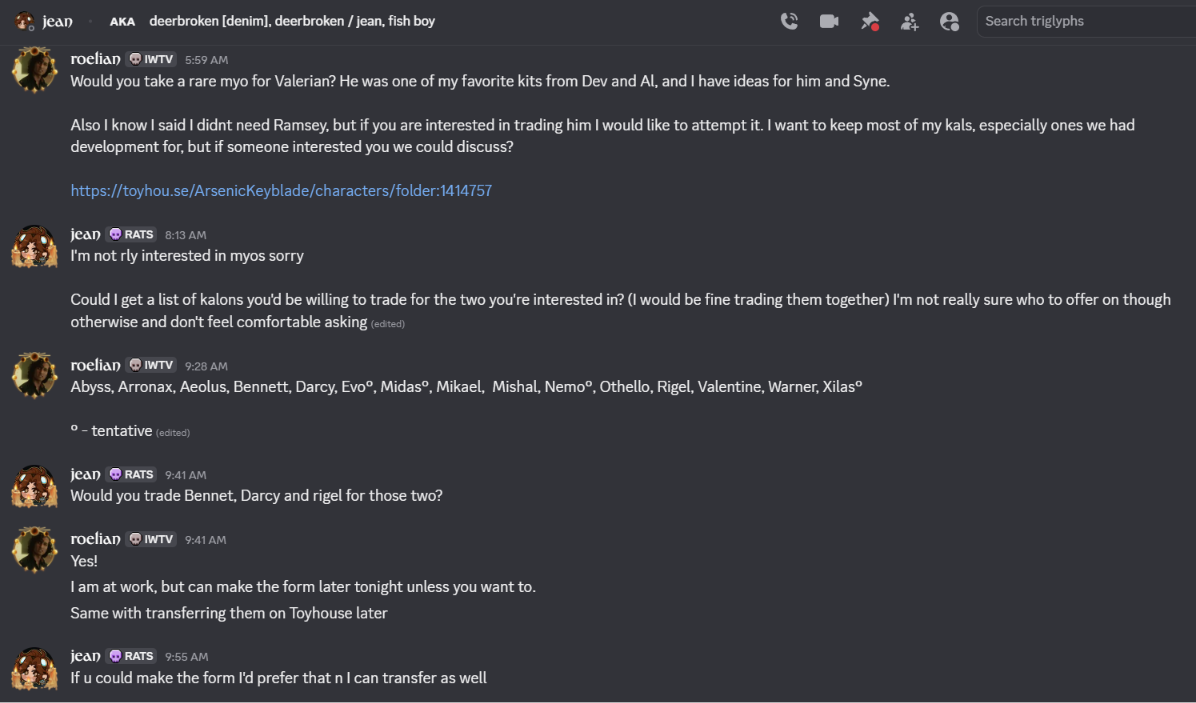Click jean's avatar on 8:13 AM message
Screen dimensions: 1196x703
coord(34,246)
